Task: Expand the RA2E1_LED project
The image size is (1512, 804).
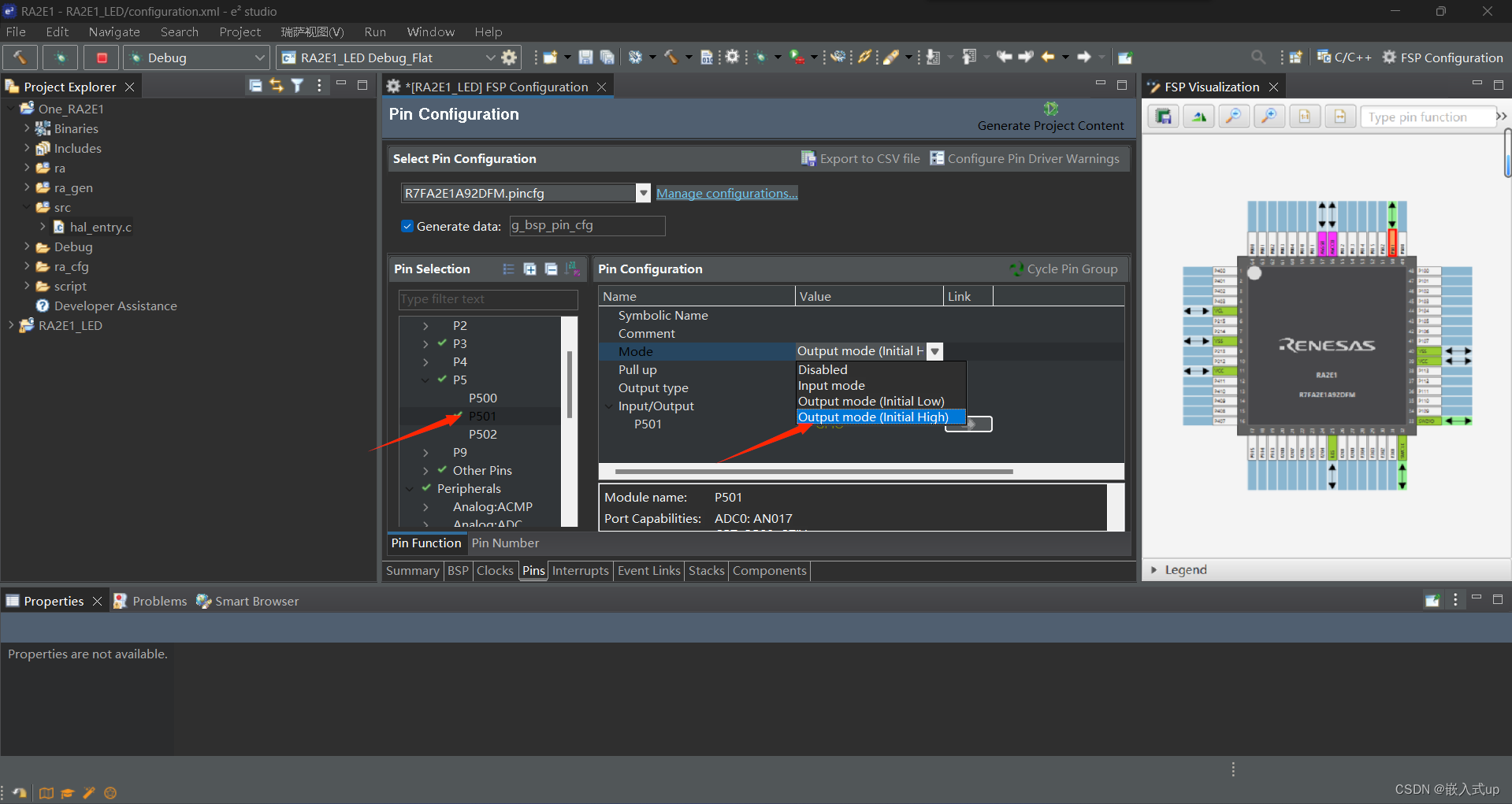Action: pos(11,325)
